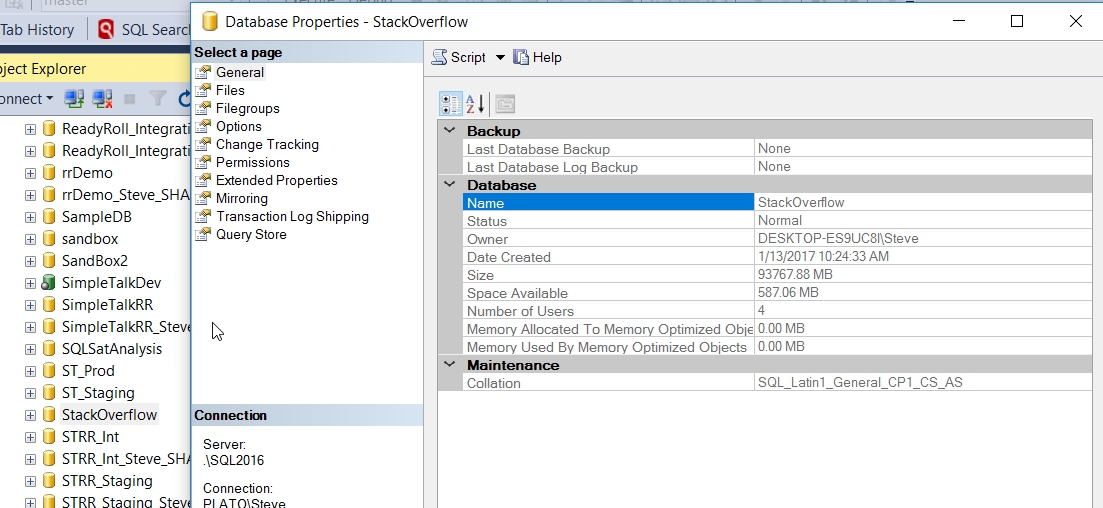Click the Object Explorer filter funnel icon

point(158,99)
